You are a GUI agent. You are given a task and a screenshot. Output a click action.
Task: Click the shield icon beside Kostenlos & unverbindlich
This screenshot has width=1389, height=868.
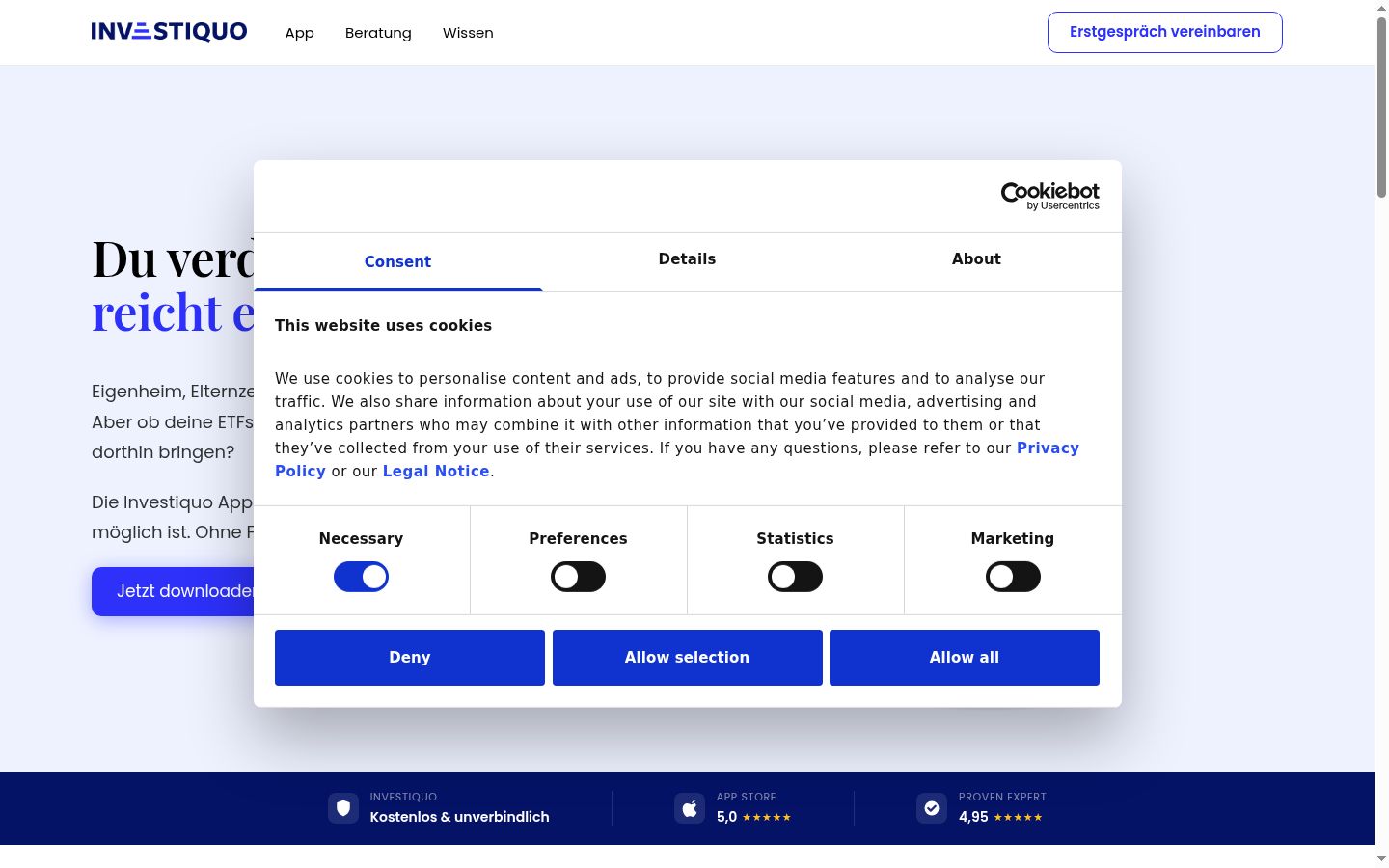point(342,808)
